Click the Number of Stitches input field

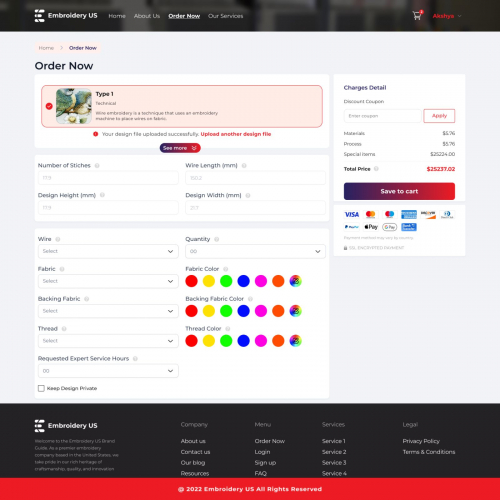(x=108, y=178)
